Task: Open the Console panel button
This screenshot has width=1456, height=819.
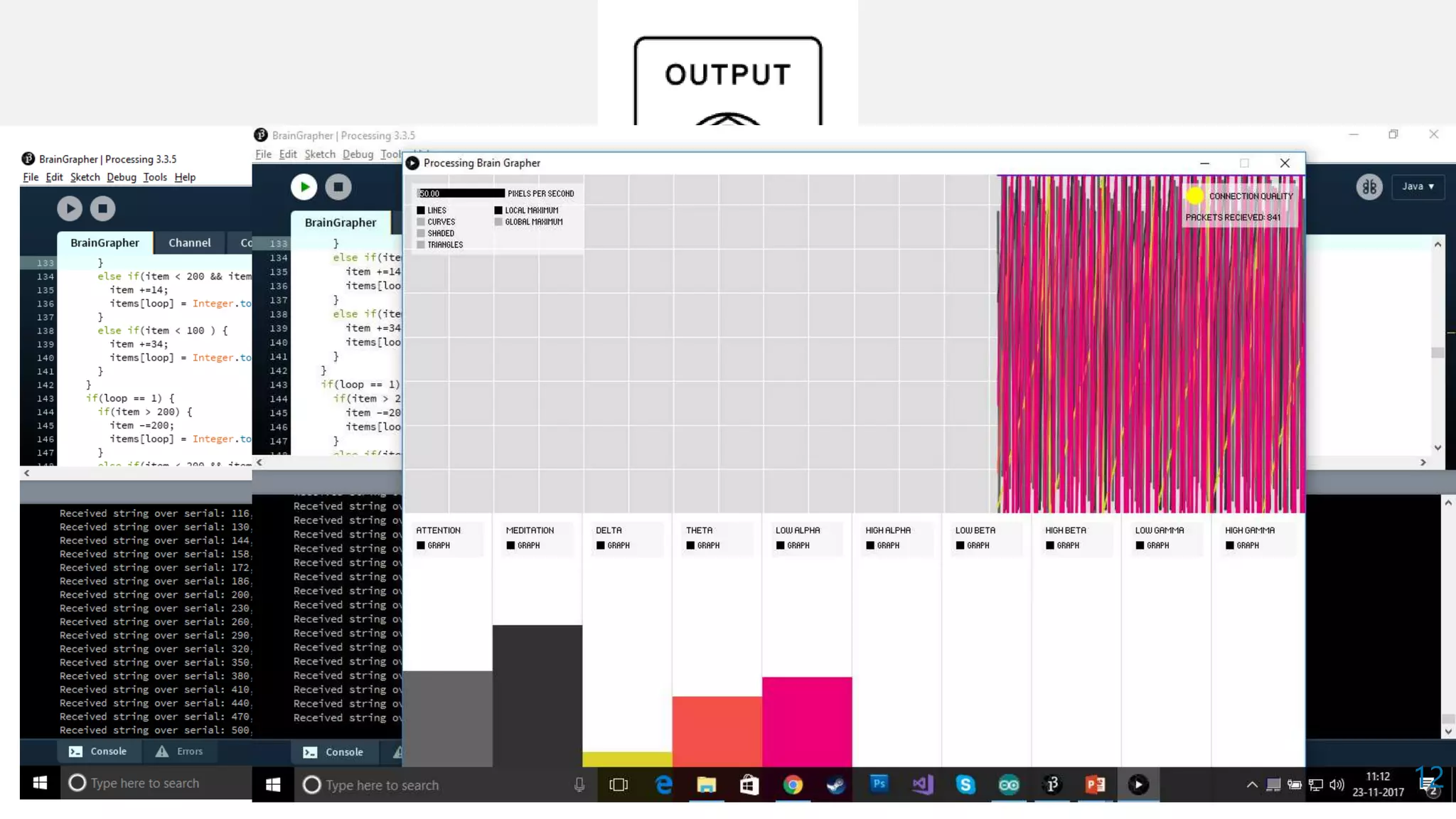Action: [x=334, y=751]
